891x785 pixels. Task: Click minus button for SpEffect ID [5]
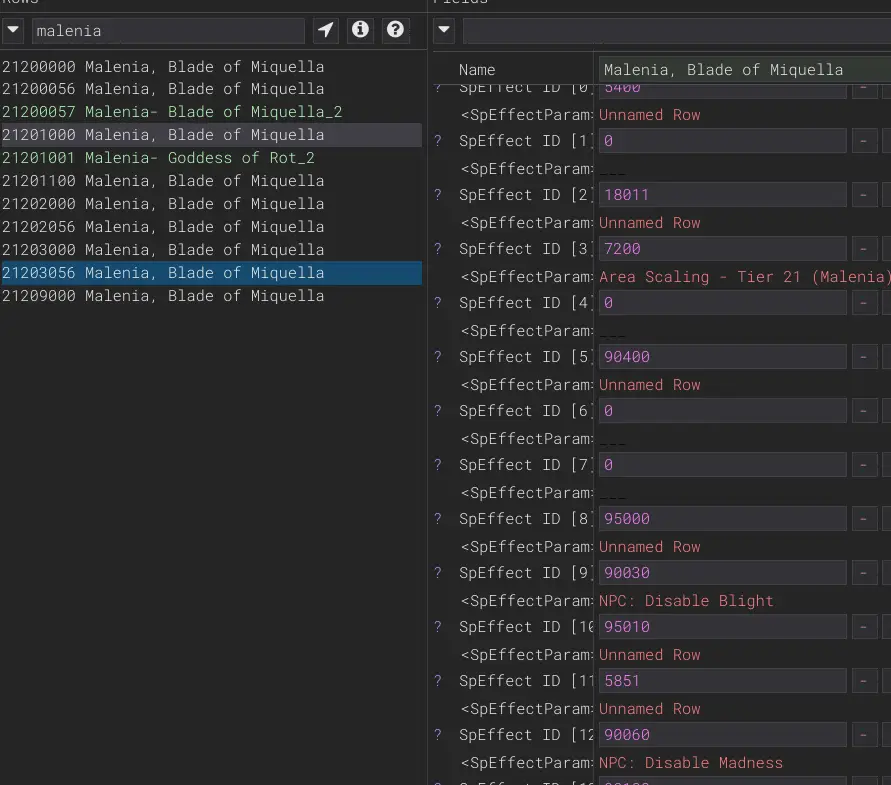click(864, 357)
